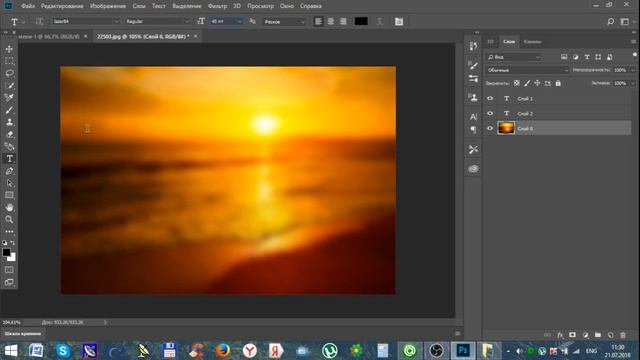The height and width of the screenshot is (360, 640).
Task: Hide layer Слой 1 eye icon
Action: tap(490, 98)
